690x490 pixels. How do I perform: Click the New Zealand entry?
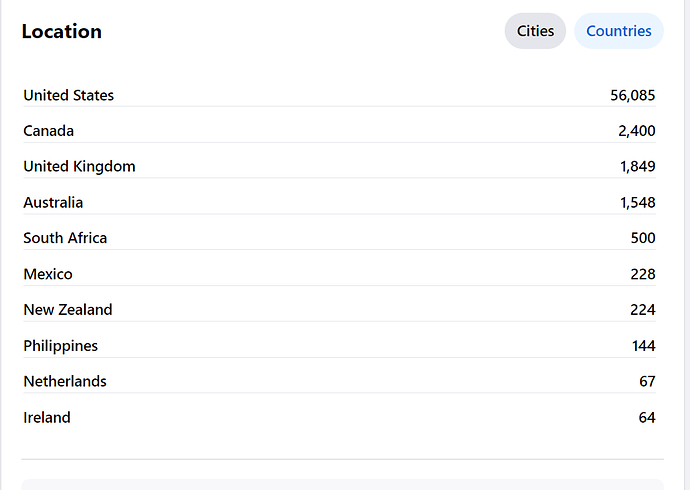point(68,310)
